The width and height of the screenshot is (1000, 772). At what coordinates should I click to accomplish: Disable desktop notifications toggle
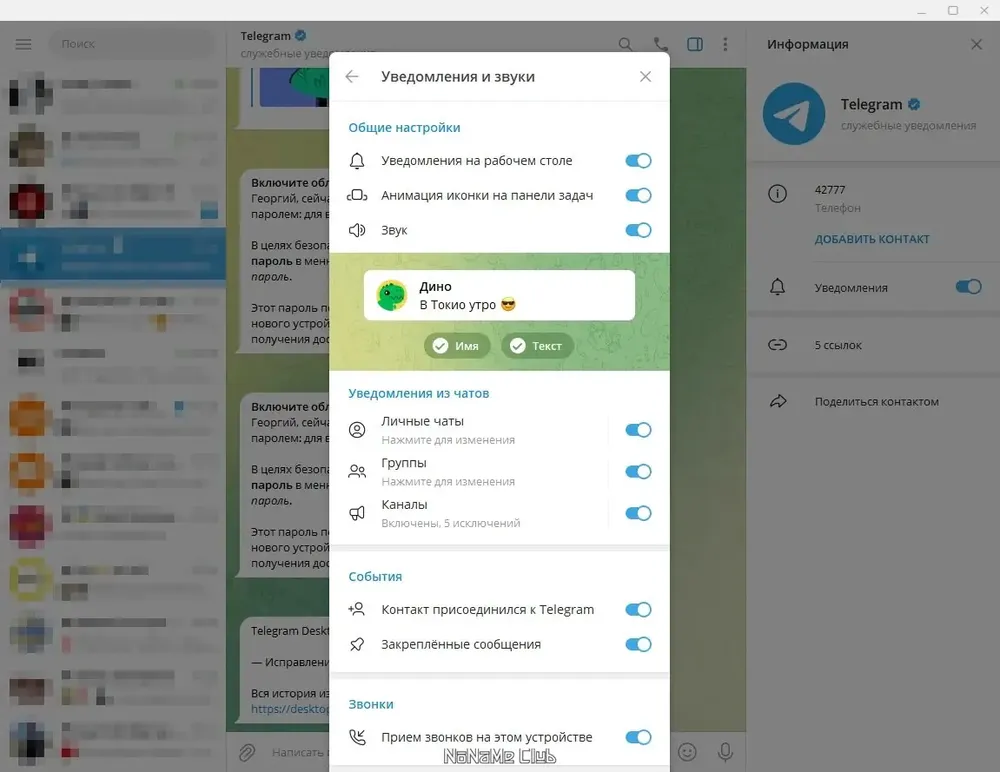[637, 161]
